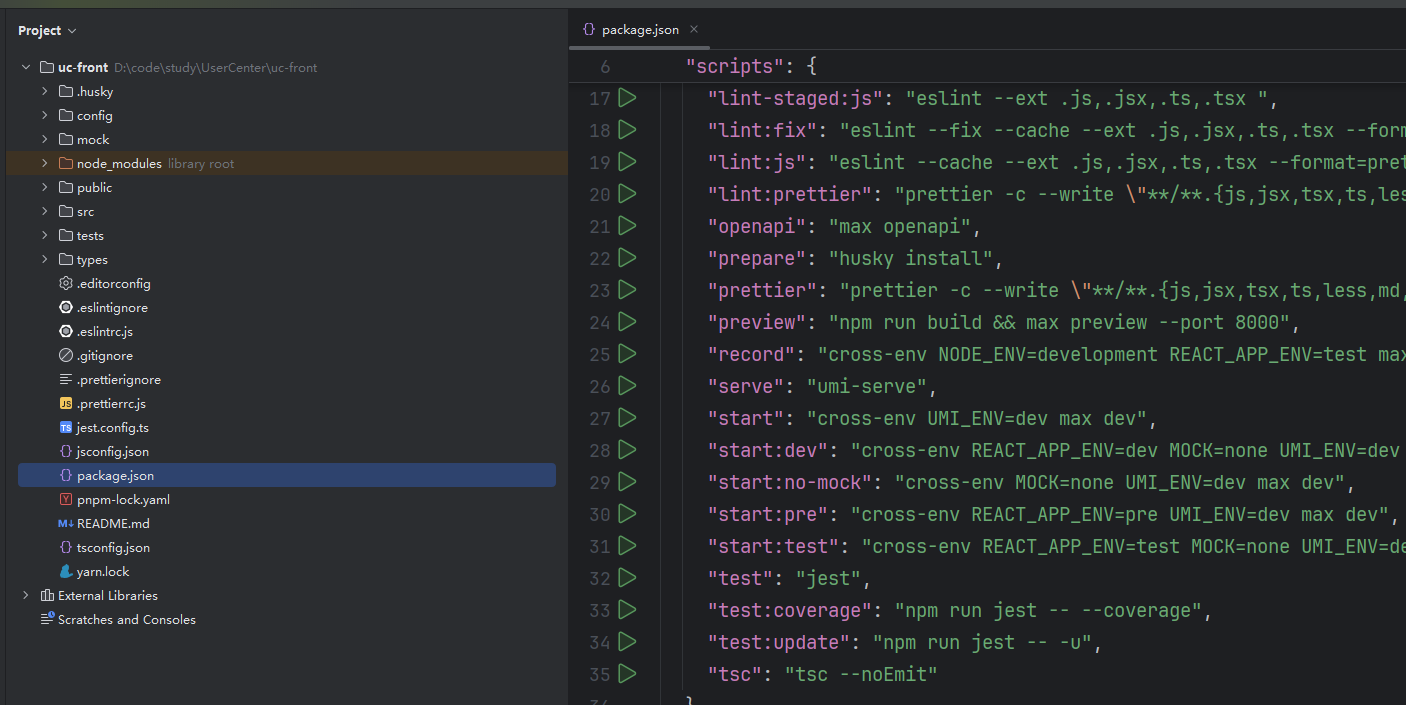This screenshot has height=705, width=1406.
Task: Expand the node_modules folder
Action: [45, 163]
